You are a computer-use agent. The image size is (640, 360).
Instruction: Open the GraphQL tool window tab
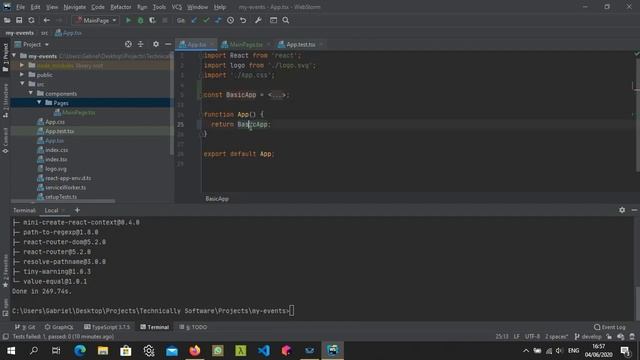(x=59, y=327)
